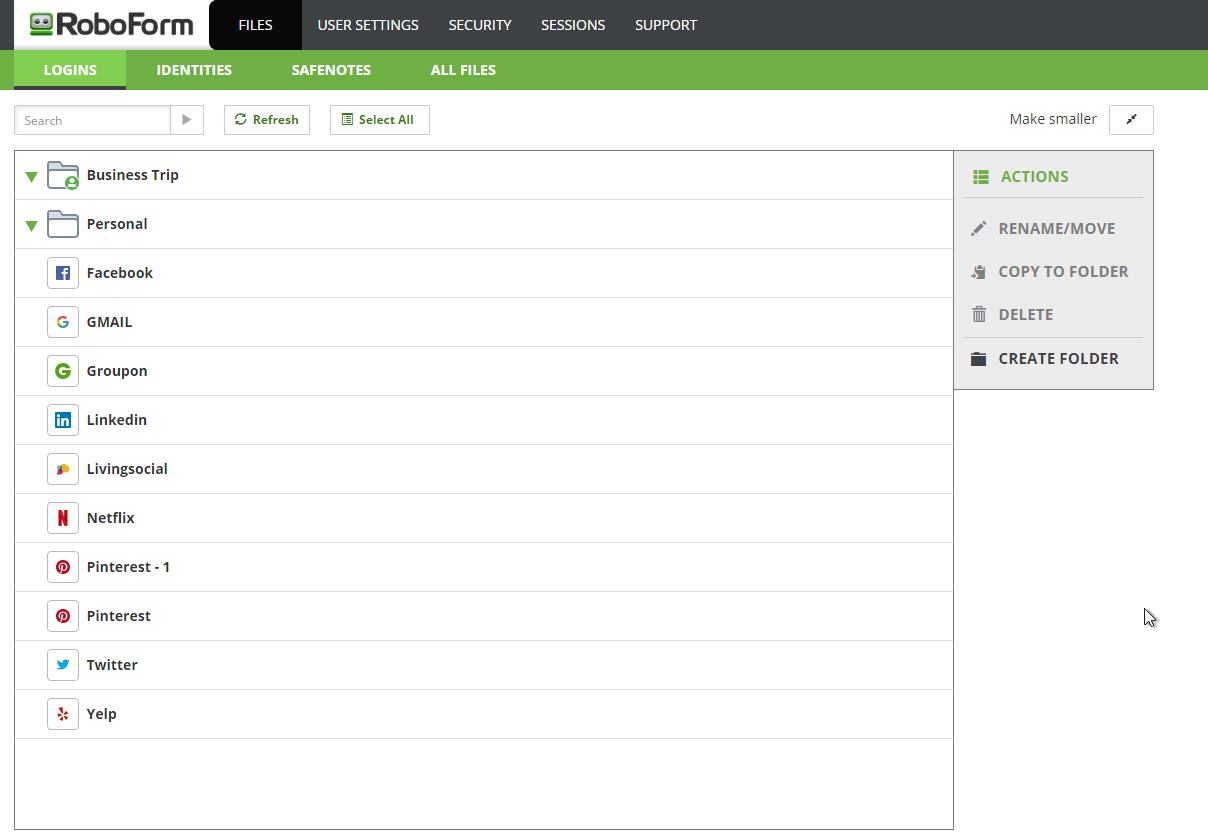Open the SESSIONS menu
Image resolution: width=1208 pixels, height=837 pixels.
573,25
